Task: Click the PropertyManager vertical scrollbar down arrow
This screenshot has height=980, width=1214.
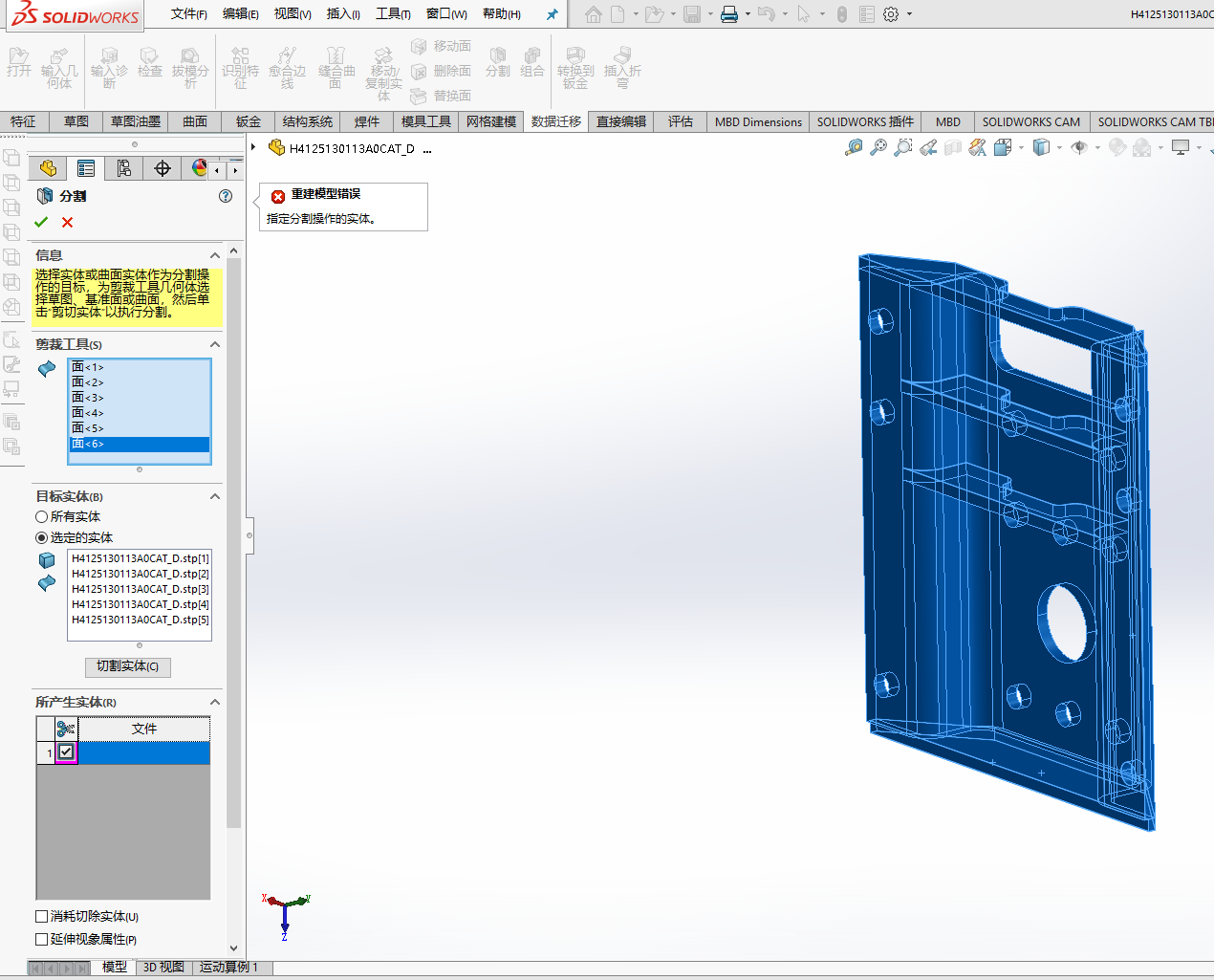Action: click(234, 948)
